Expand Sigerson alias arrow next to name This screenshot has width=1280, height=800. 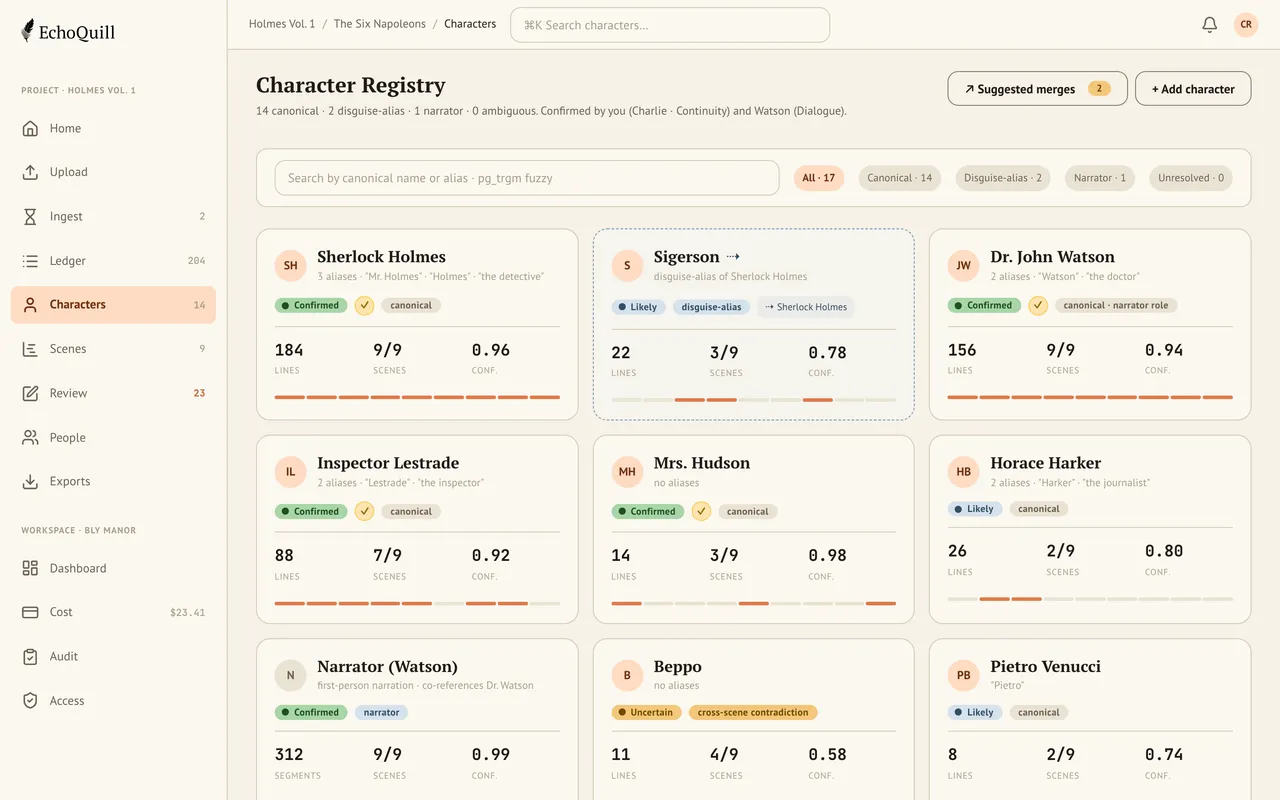pyautogui.click(x=733, y=257)
